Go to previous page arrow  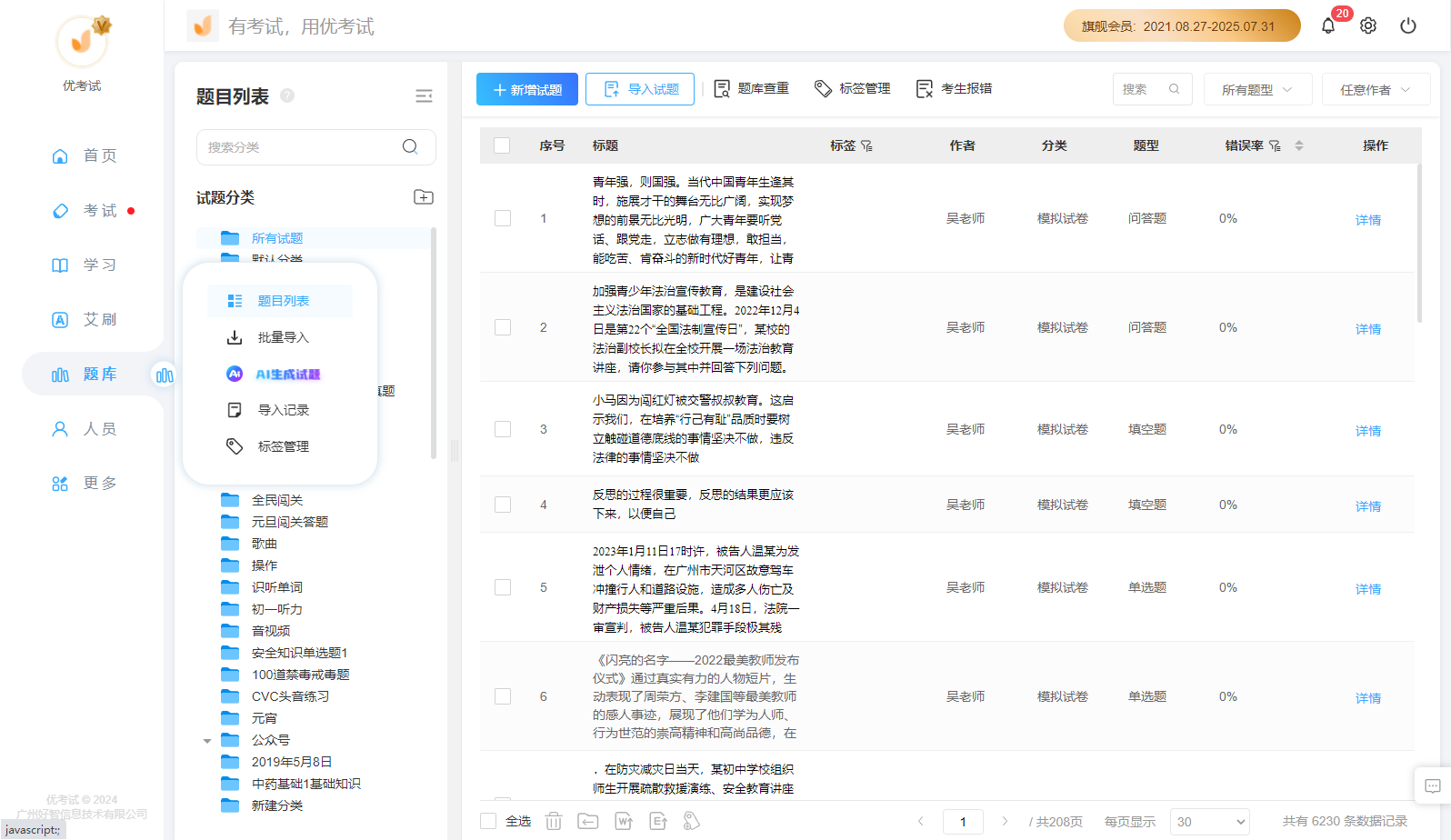point(921,821)
